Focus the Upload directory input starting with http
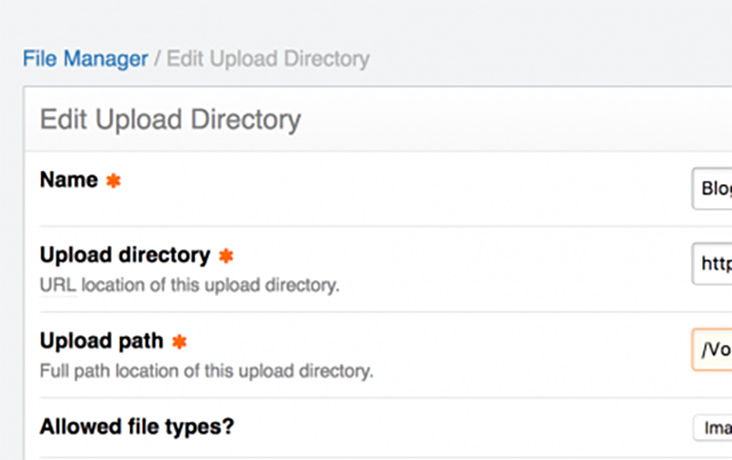732x460 pixels. (x=712, y=265)
